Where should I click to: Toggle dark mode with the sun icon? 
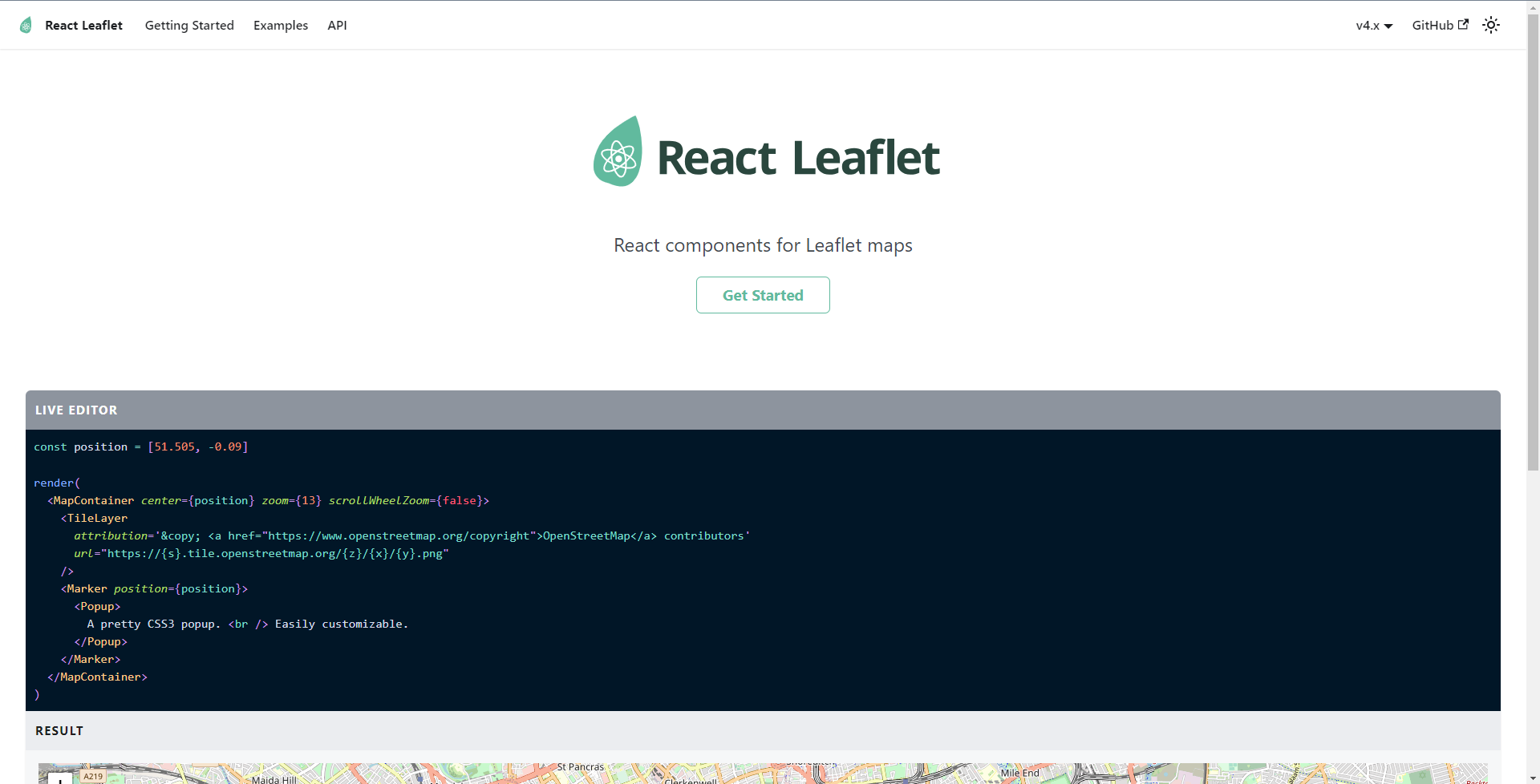point(1491,25)
